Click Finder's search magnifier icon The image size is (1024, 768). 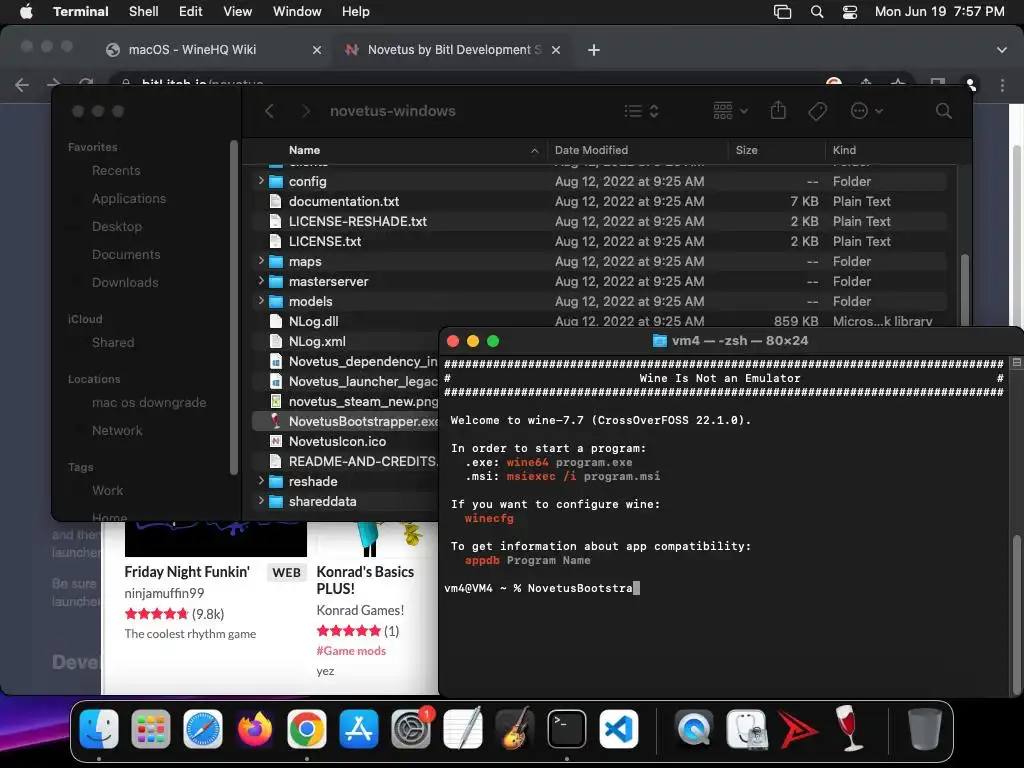pyautogui.click(x=943, y=111)
